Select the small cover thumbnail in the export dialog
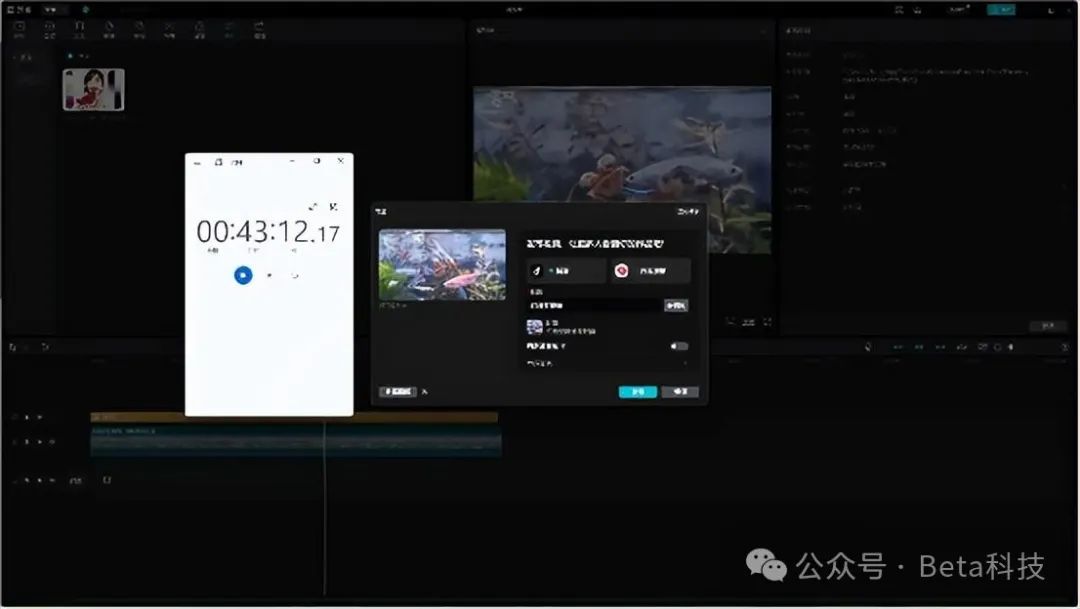 [534, 327]
